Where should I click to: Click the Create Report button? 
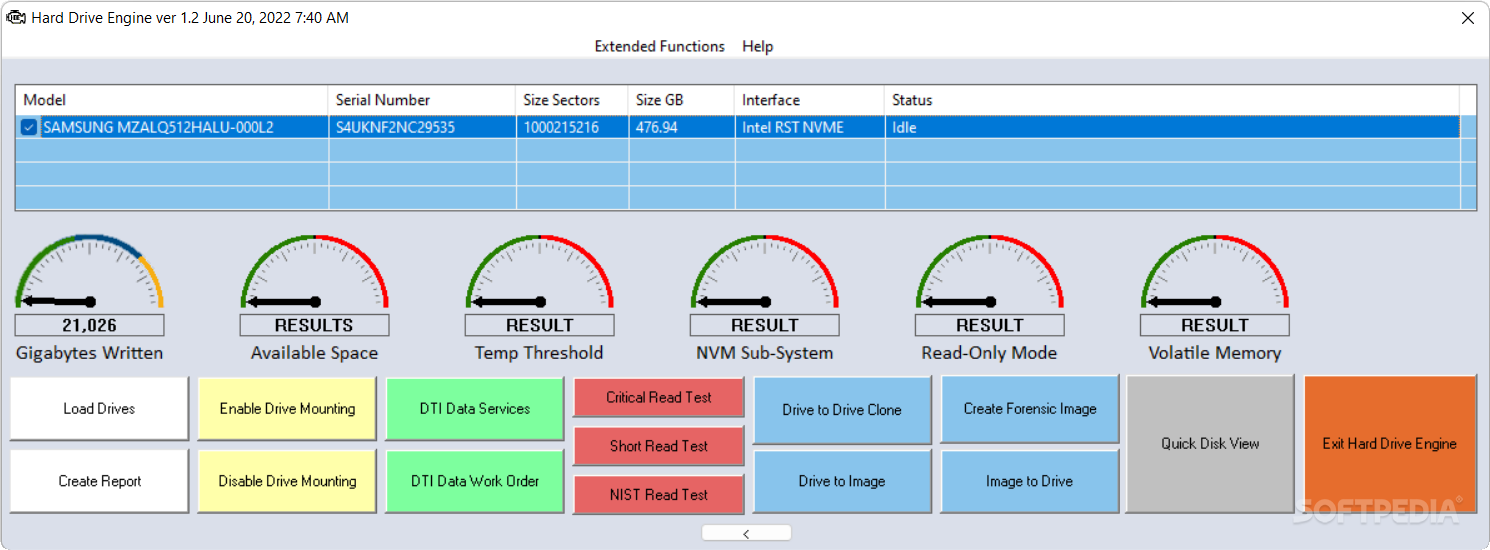99,481
